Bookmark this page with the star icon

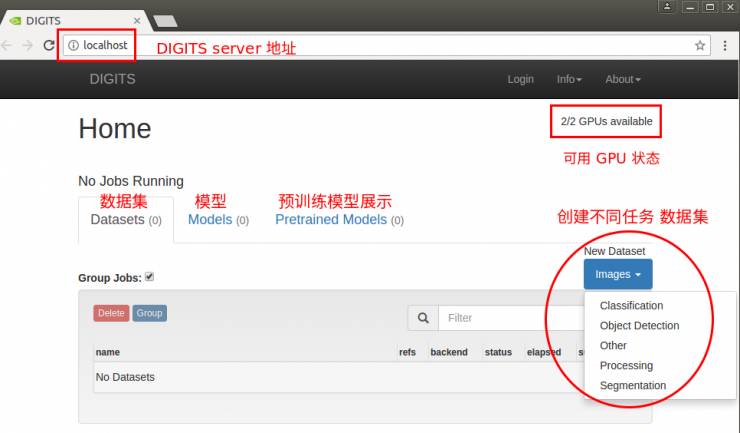click(700, 45)
